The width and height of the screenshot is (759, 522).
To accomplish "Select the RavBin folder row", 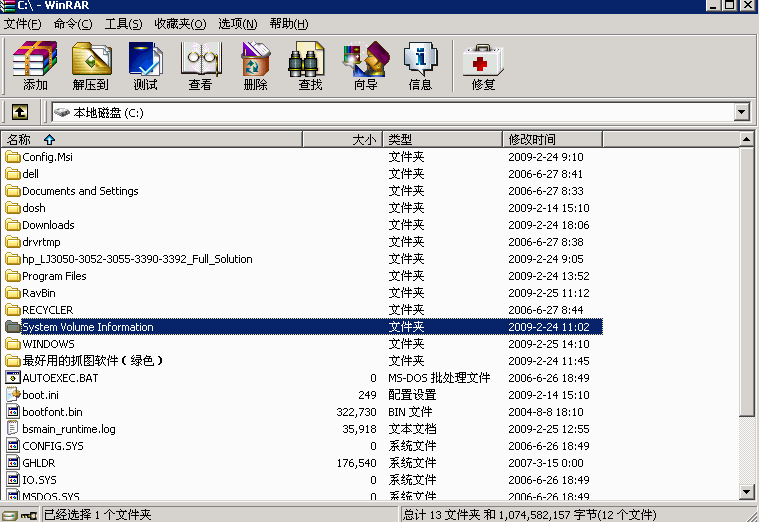I will coord(302,293).
